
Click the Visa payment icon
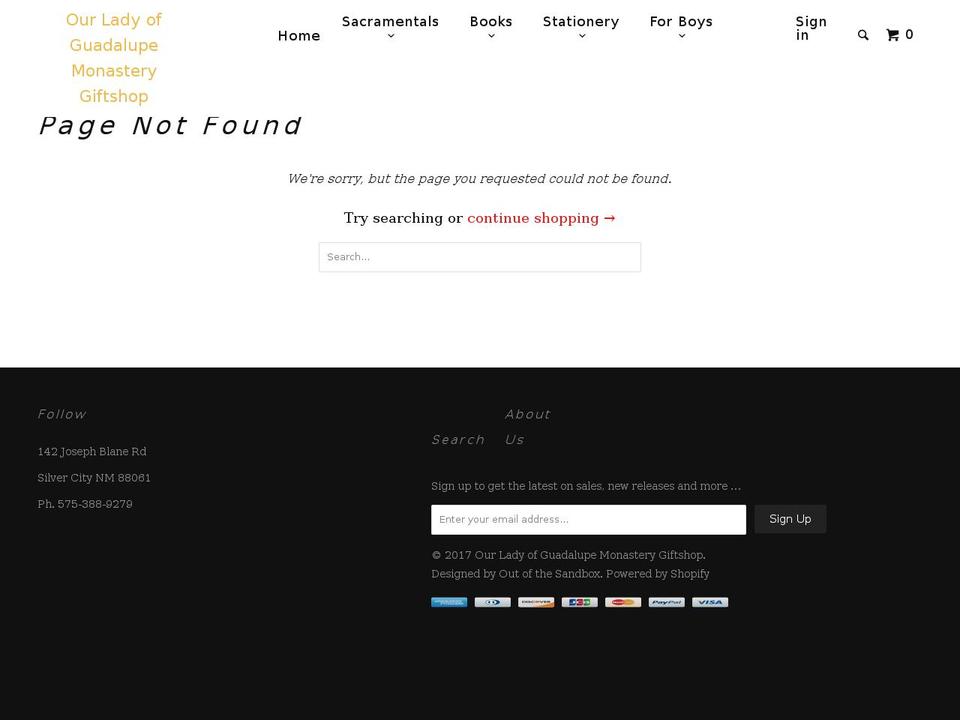[x=710, y=601]
